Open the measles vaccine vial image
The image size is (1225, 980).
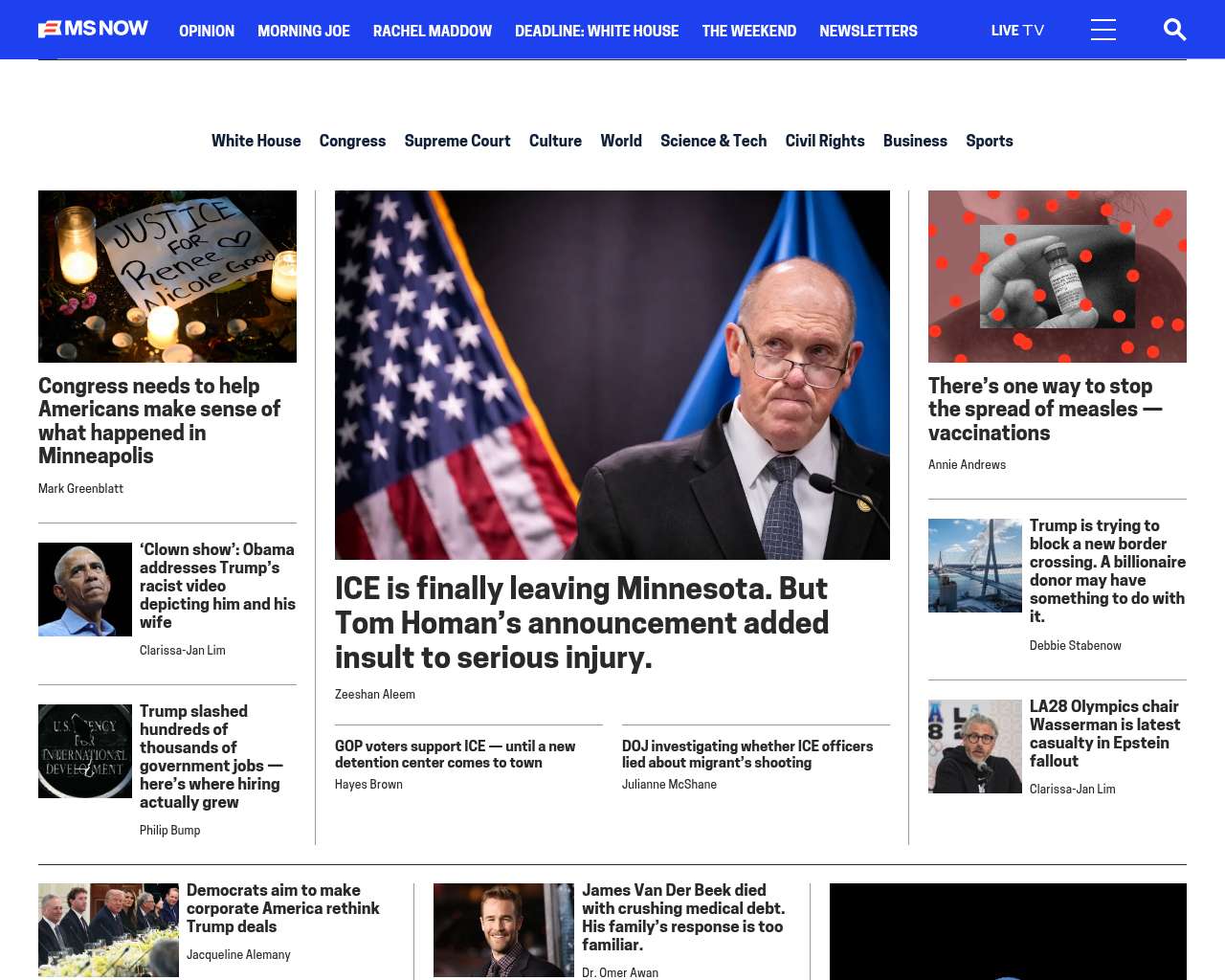pyautogui.click(x=1058, y=277)
